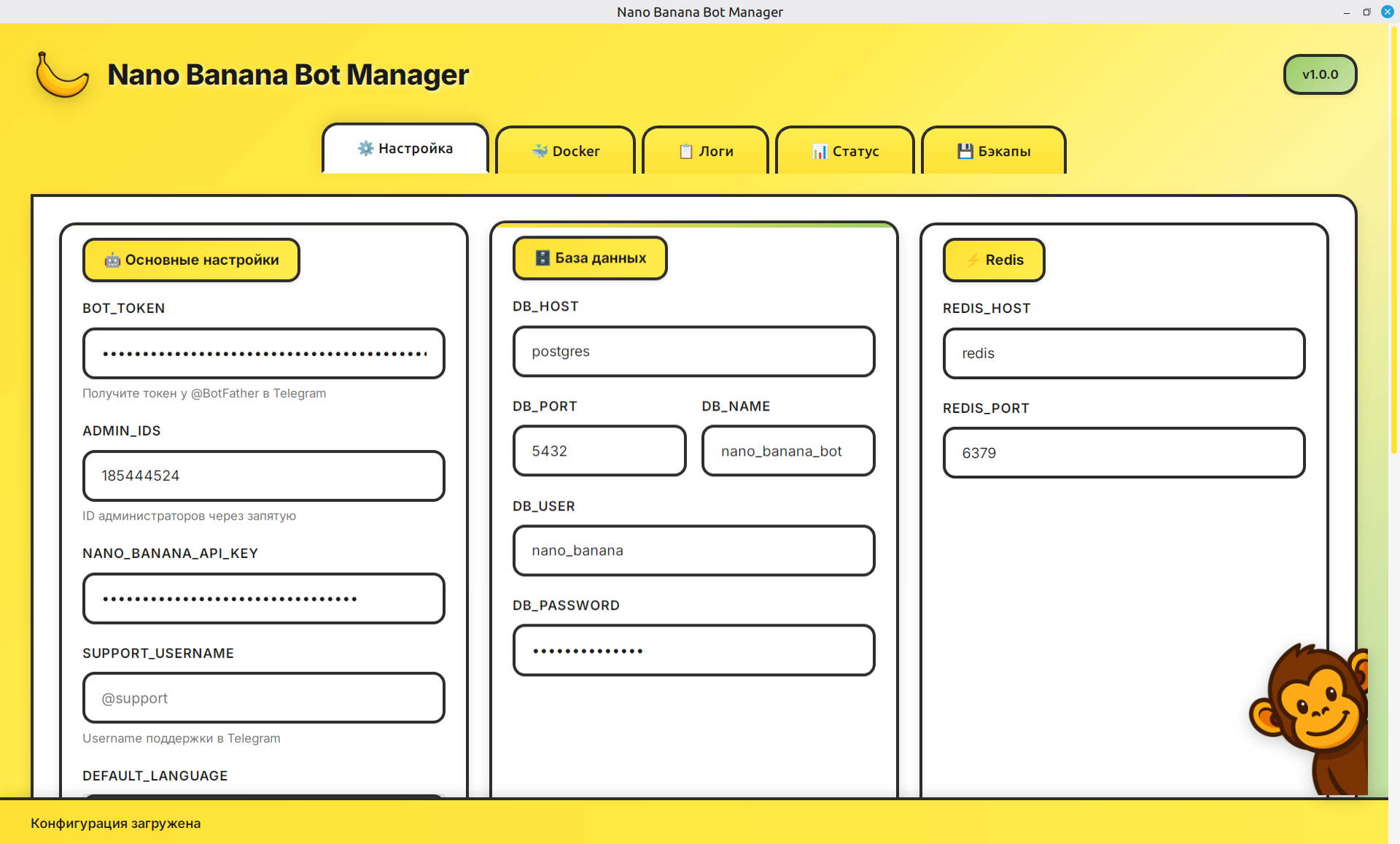Click the gear icon on Настройка tab
Viewport: 1400px width, 844px height.
367,148
